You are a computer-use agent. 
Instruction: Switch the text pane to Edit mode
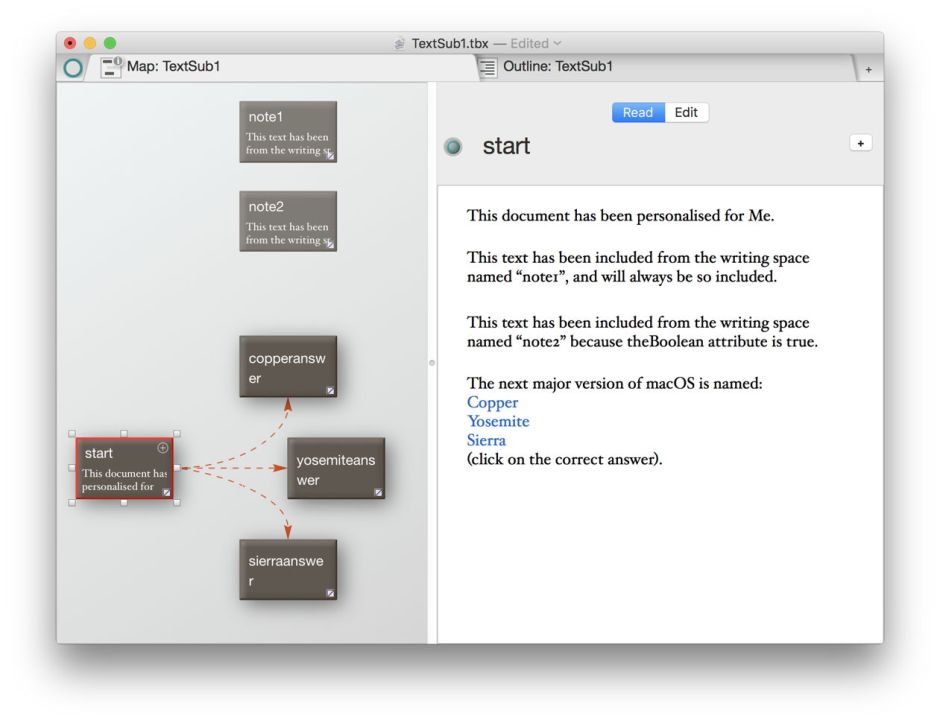686,112
